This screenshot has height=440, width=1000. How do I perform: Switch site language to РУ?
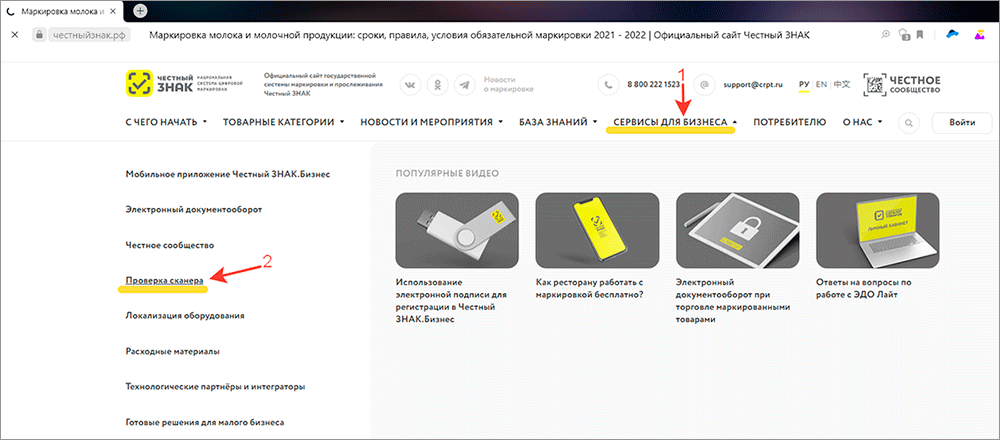click(804, 84)
